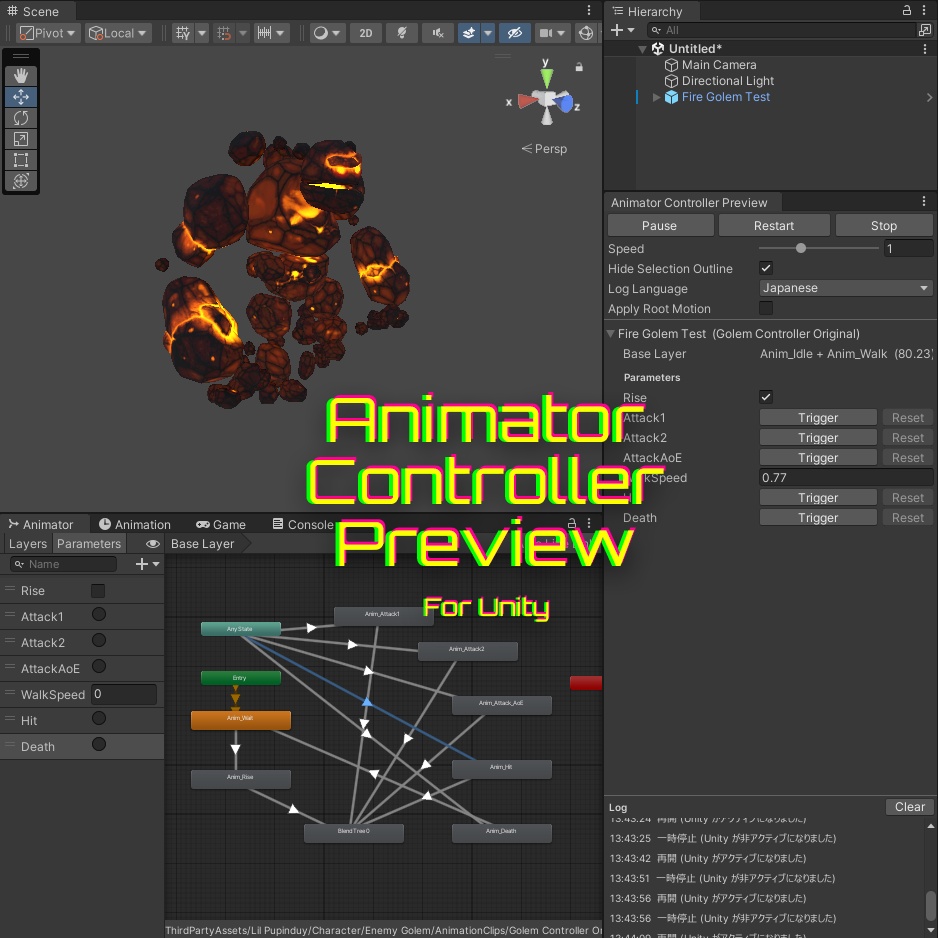Screen dimensions: 938x938
Task: Open Local handle rotation dropdown
Action: pos(118,33)
